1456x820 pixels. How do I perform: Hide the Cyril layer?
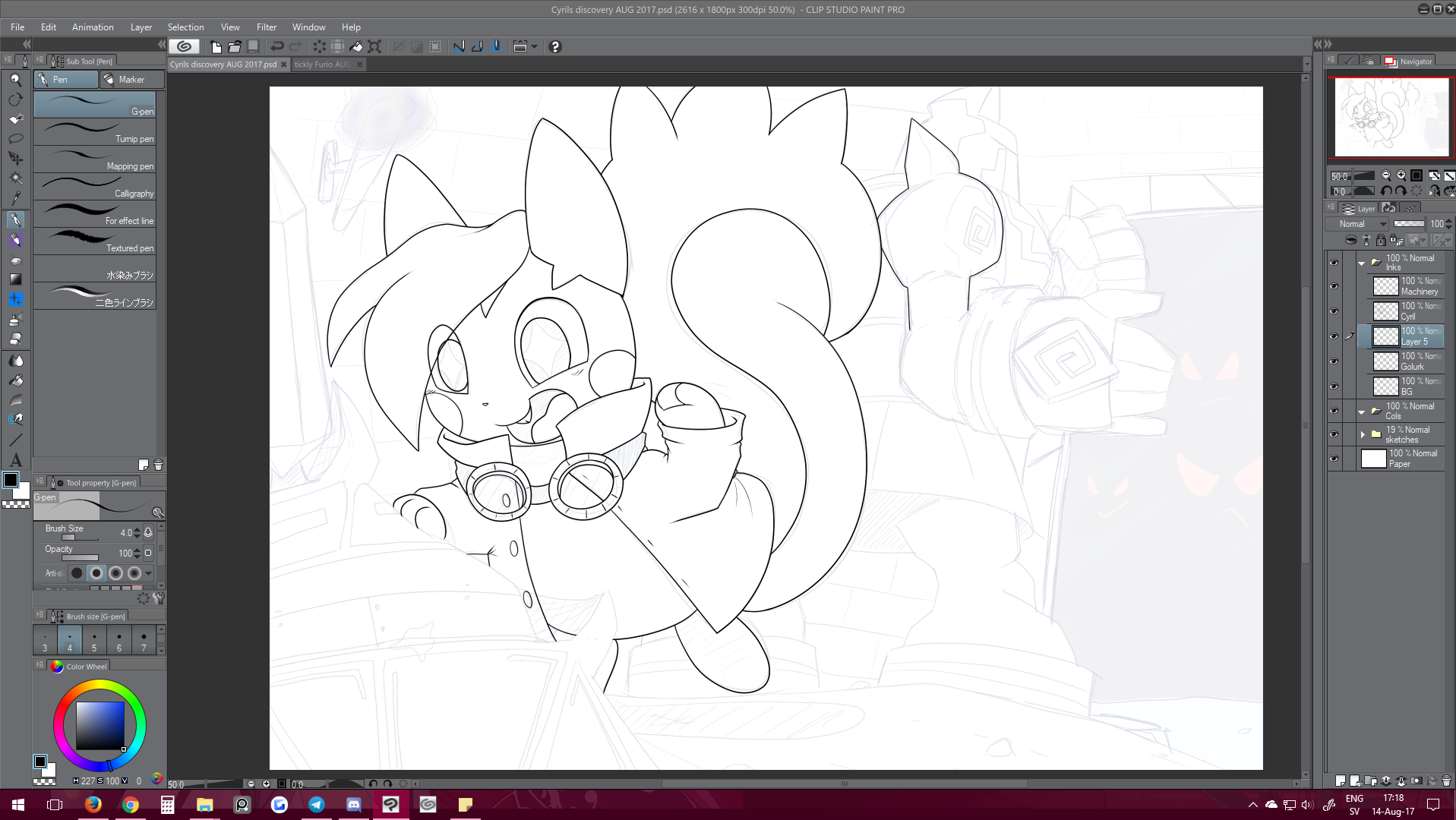click(x=1334, y=311)
